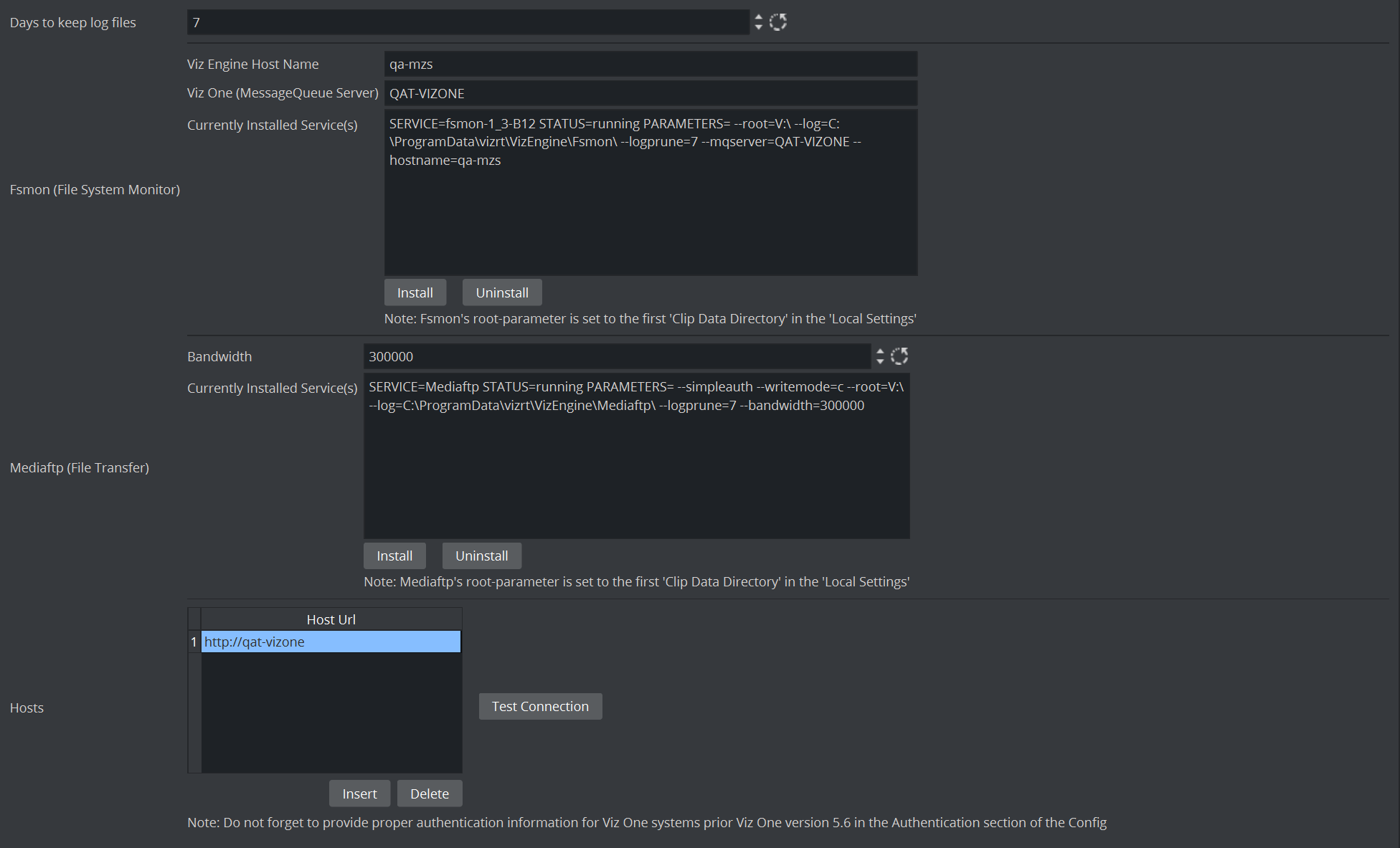Decrement the Bandwidth value with down arrow
The width and height of the screenshot is (1400, 848).
point(880,361)
